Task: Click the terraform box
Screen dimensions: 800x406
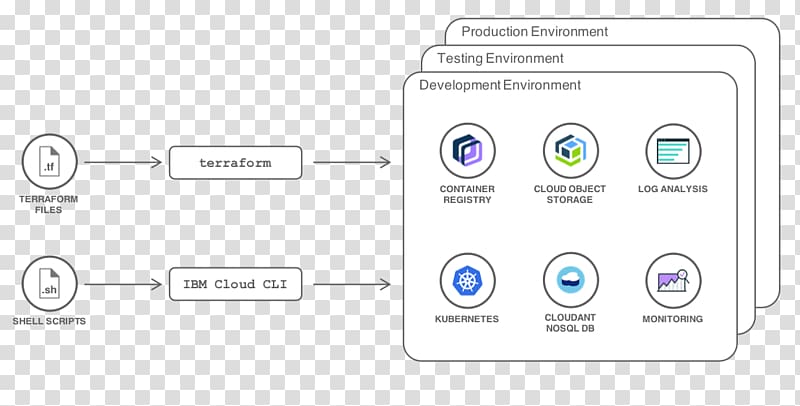Action: point(235,163)
